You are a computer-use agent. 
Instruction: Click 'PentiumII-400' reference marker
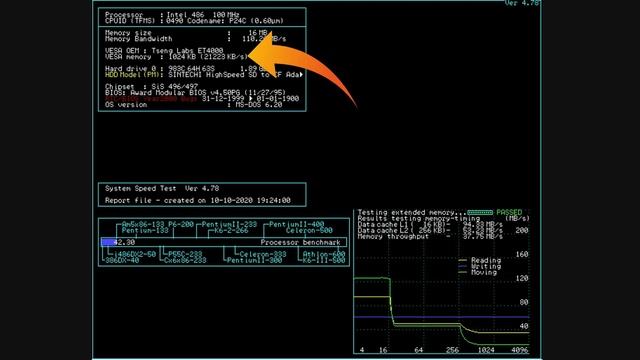coord(296,224)
